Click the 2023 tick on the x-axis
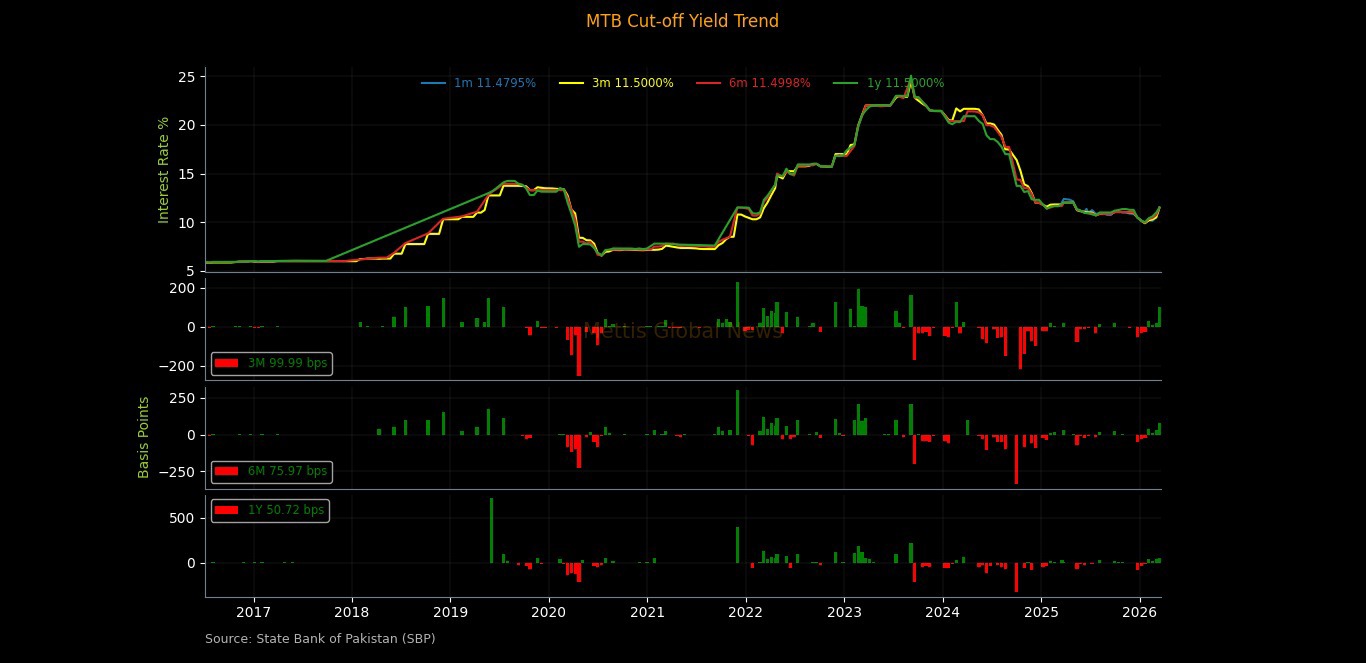This screenshot has width=1366, height=663. pos(844,612)
